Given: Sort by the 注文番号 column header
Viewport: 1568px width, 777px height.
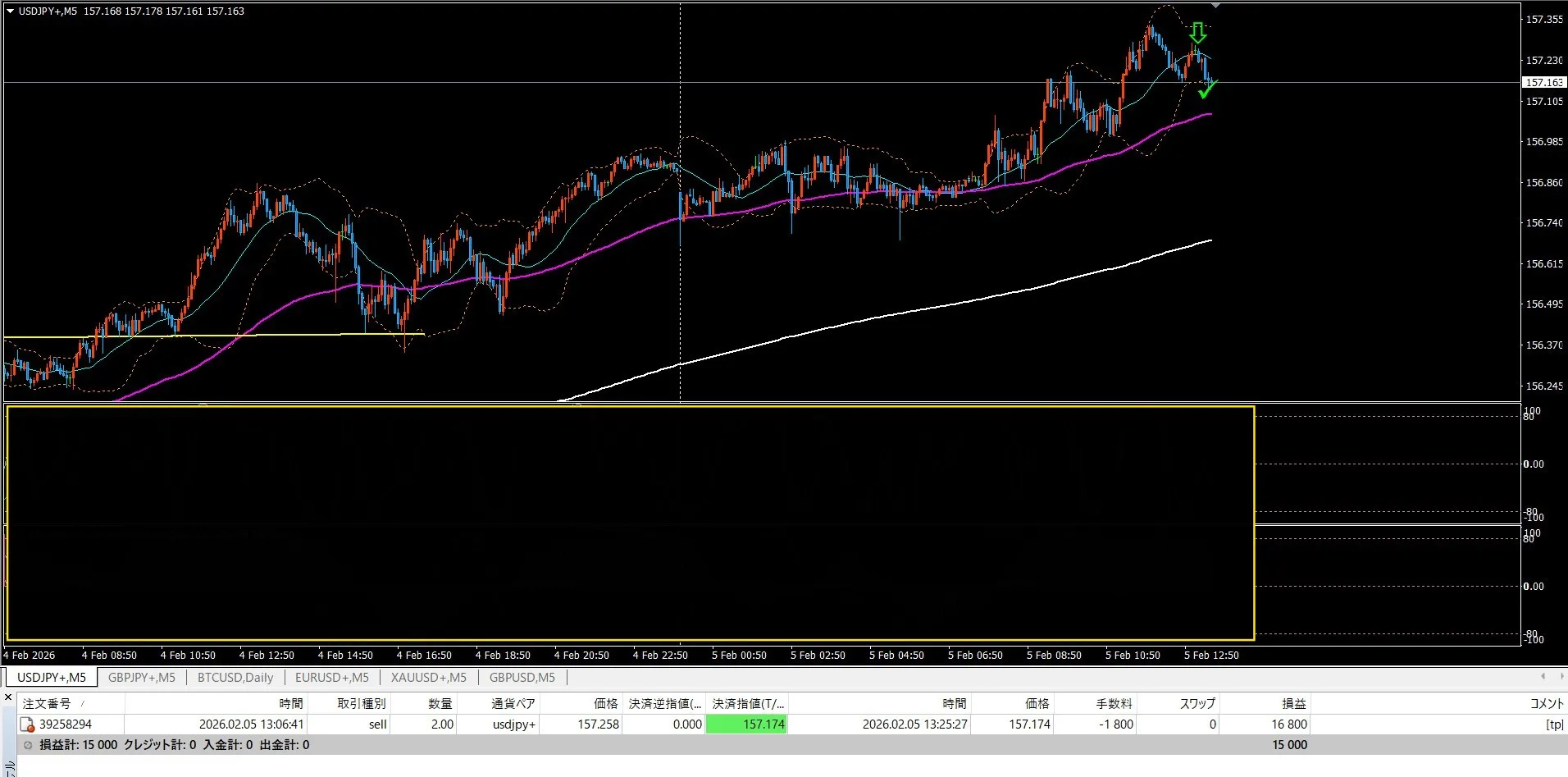Looking at the screenshot, I should click(71, 703).
